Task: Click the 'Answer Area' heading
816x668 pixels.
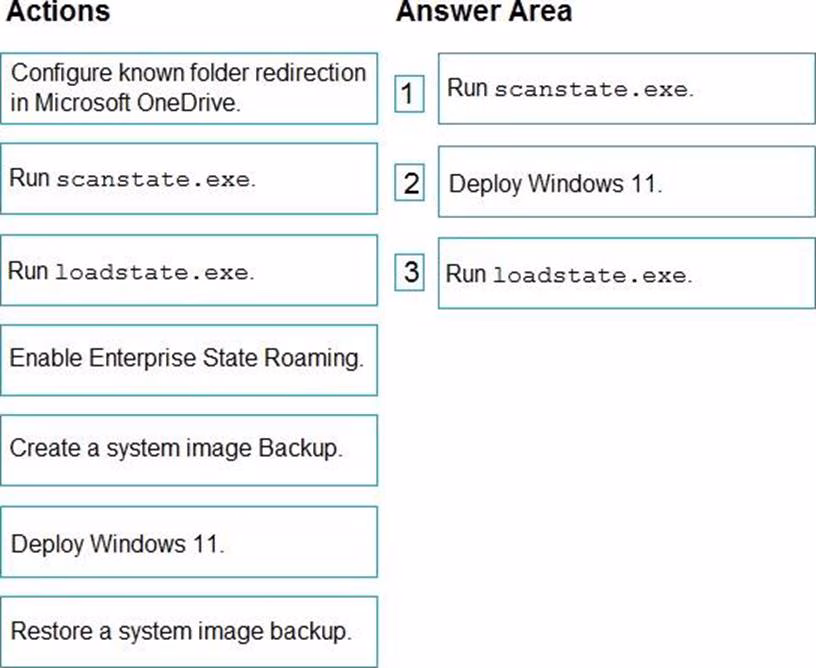Action: click(484, 12)
